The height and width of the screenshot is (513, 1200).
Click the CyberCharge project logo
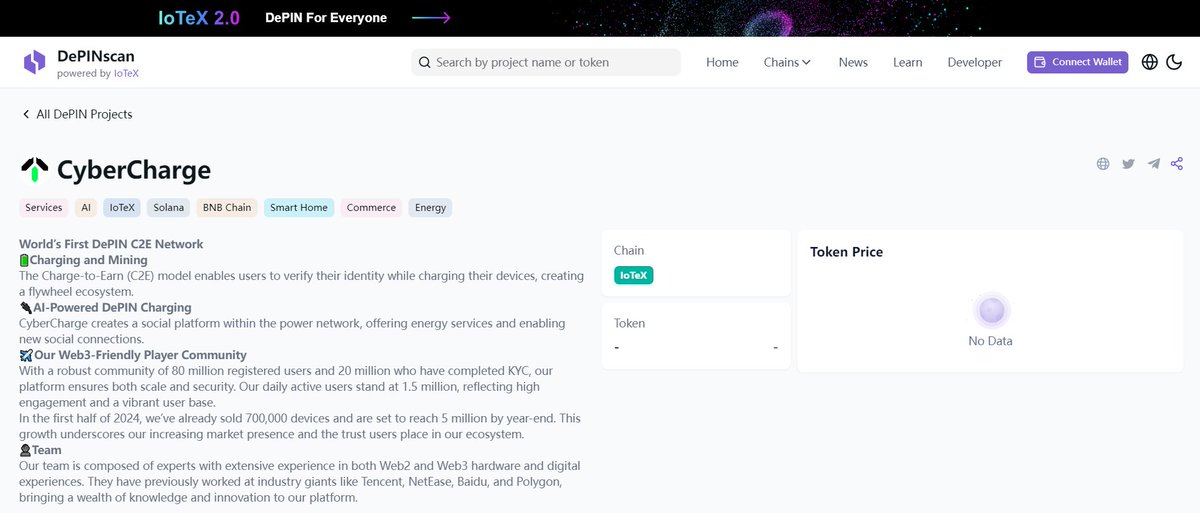pos(34,169)
